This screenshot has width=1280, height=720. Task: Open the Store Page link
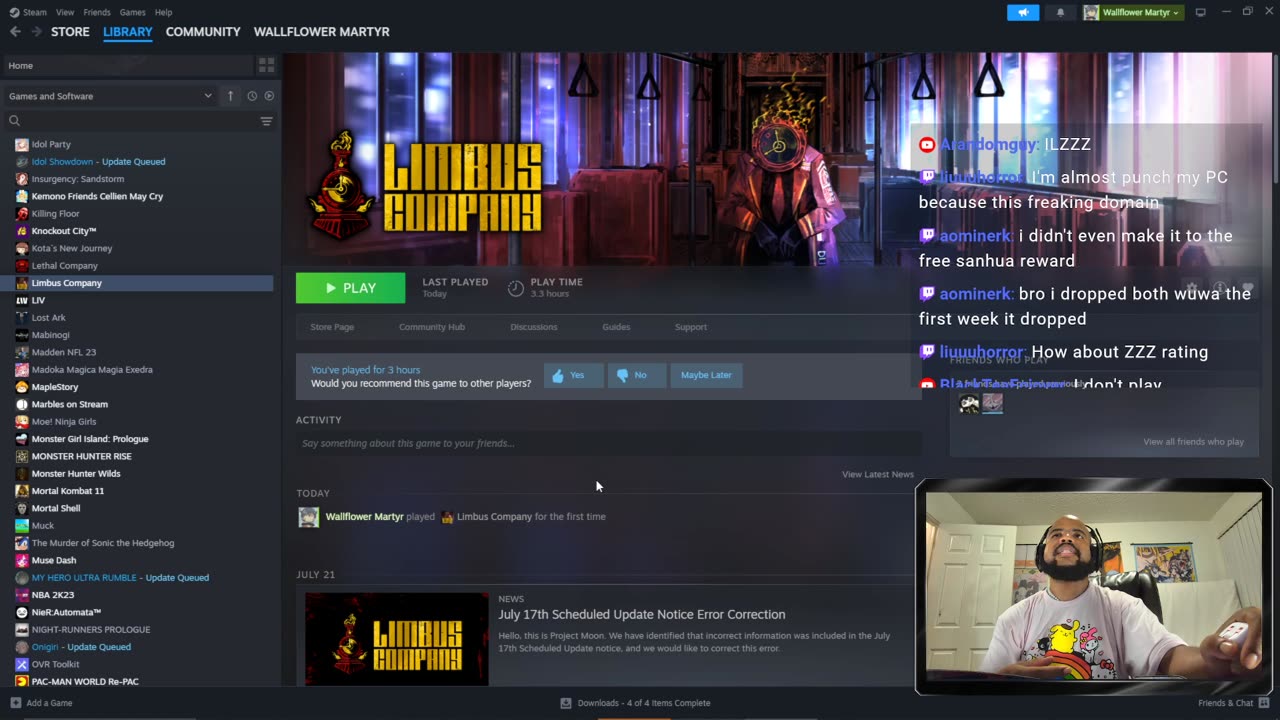332,327
